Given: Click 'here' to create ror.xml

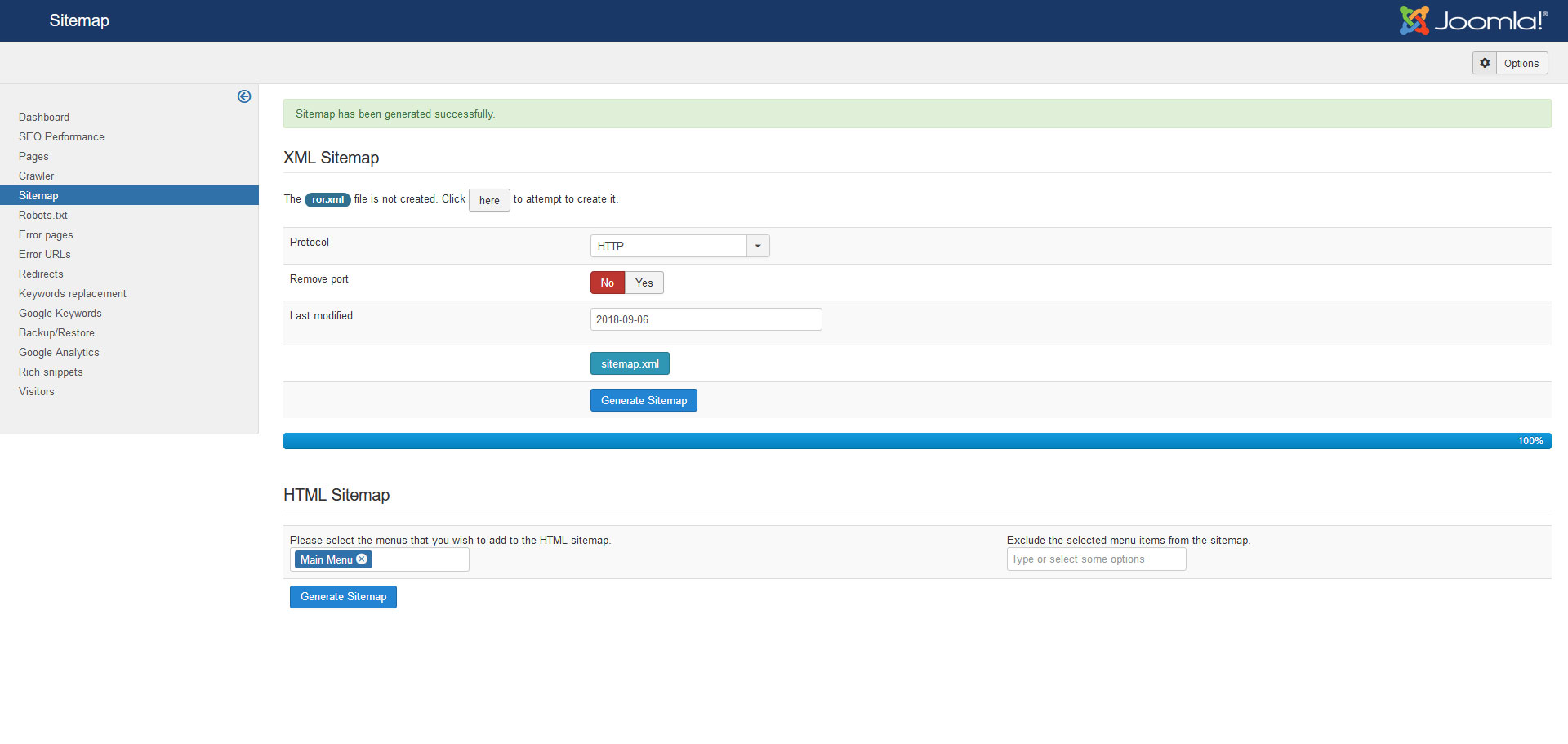Looking at the screenshot, I should pos(489,200).
